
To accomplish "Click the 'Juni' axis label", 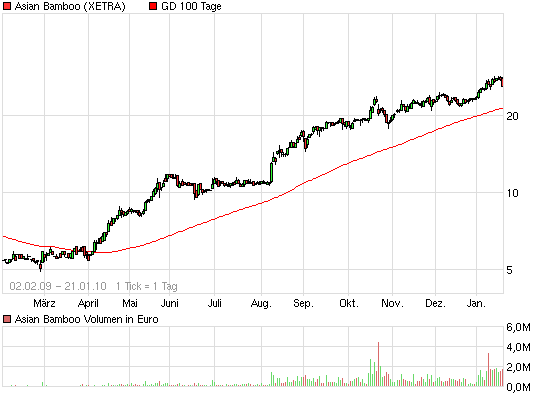I will click(170, 303).
